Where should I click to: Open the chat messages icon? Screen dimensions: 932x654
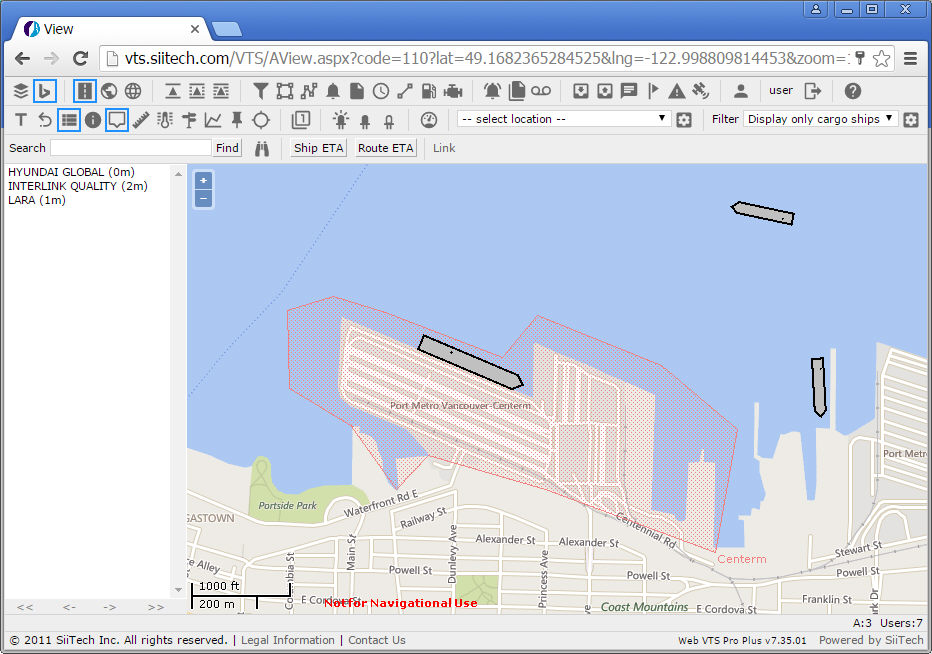629,91
